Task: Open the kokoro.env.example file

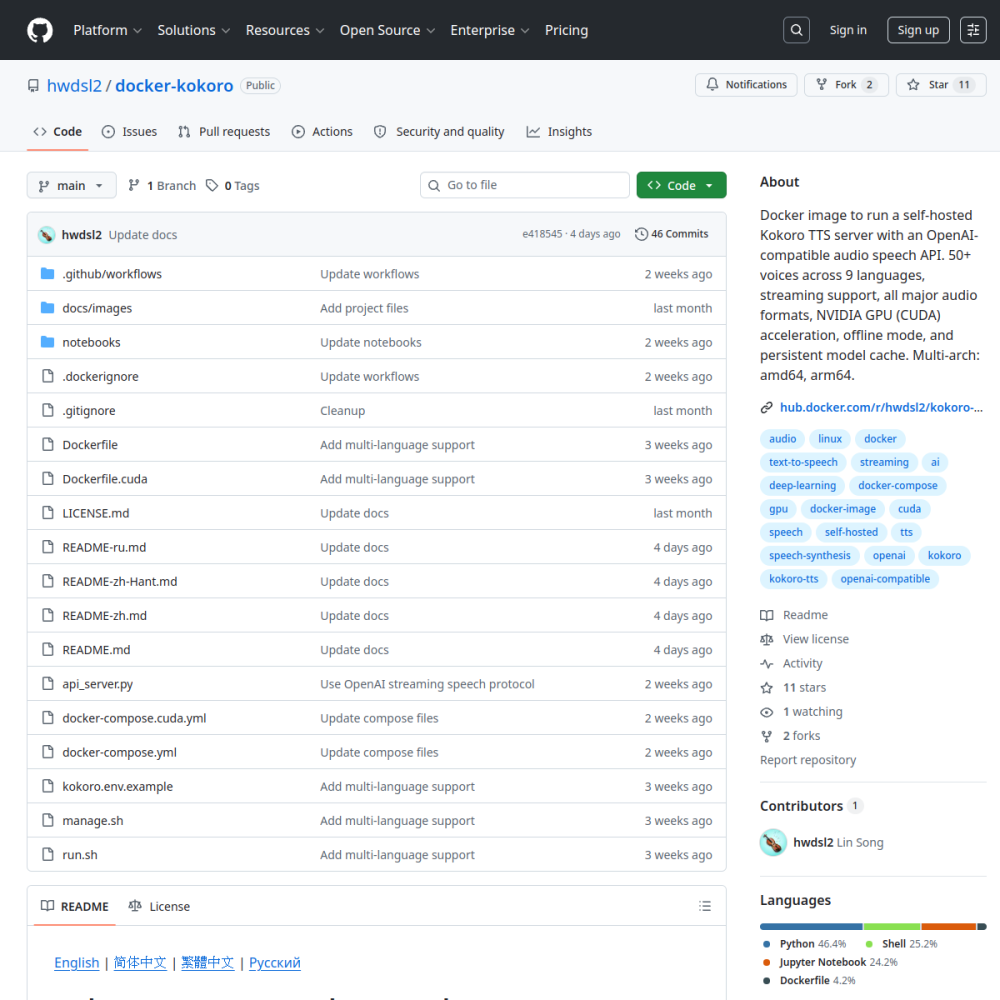Action: [x=117, y=786]
